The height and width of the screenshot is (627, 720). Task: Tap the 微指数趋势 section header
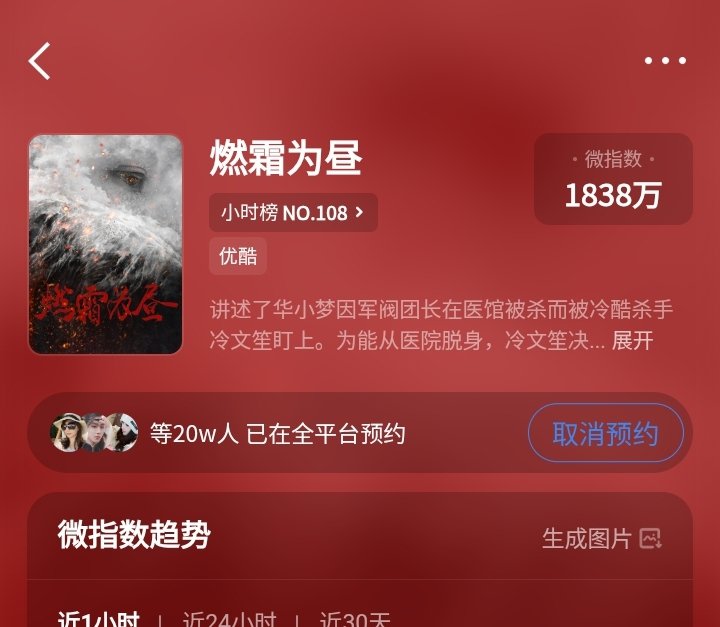pos(134,534)
